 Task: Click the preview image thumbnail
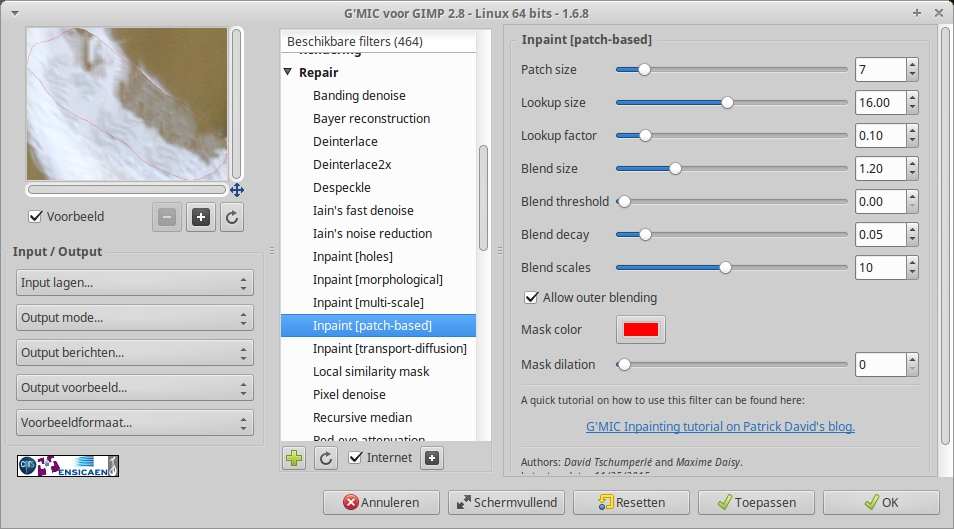(127, 104)
